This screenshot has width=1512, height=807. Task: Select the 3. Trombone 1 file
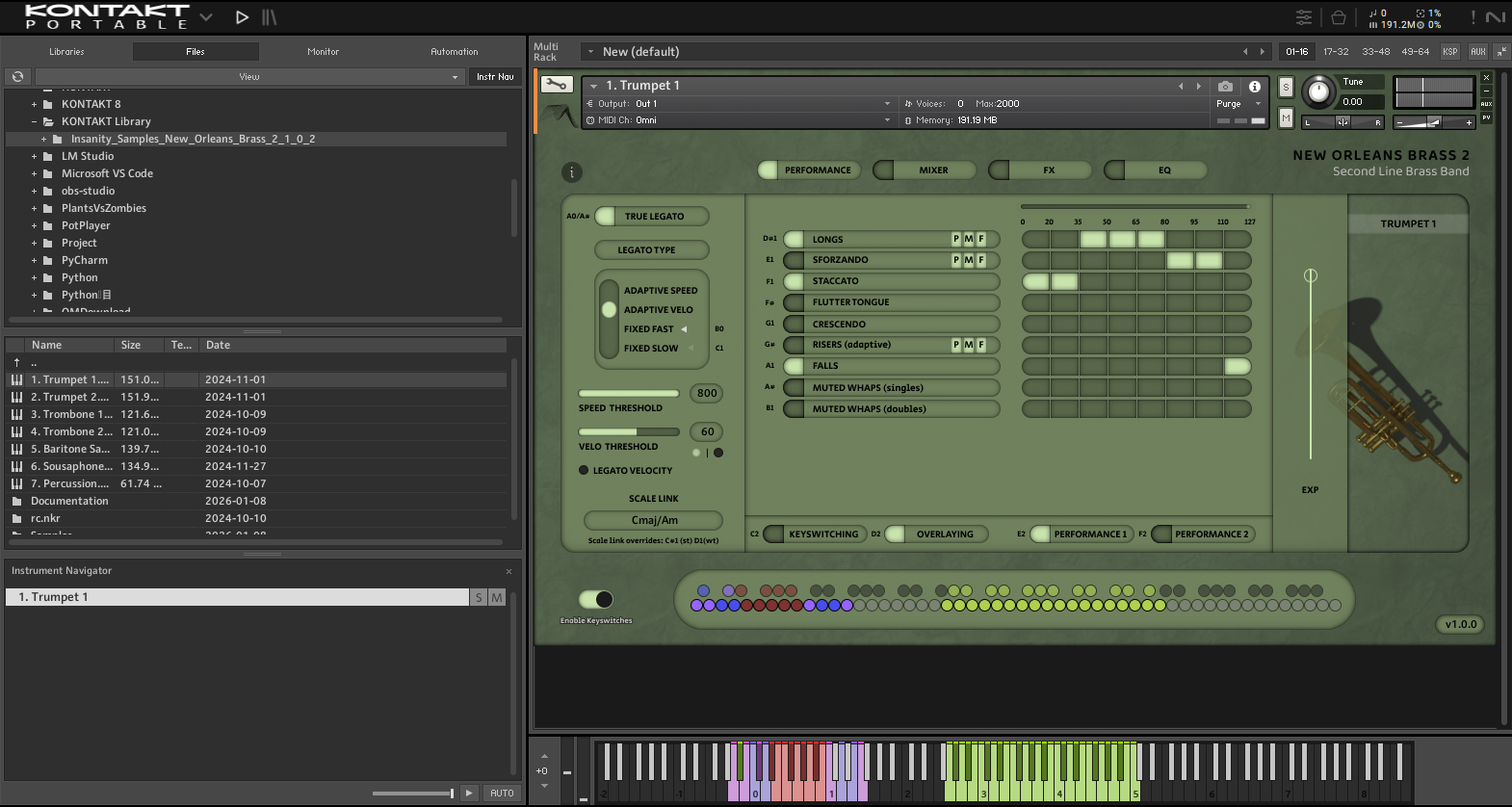pyautogui.click(x=71, y=414)
